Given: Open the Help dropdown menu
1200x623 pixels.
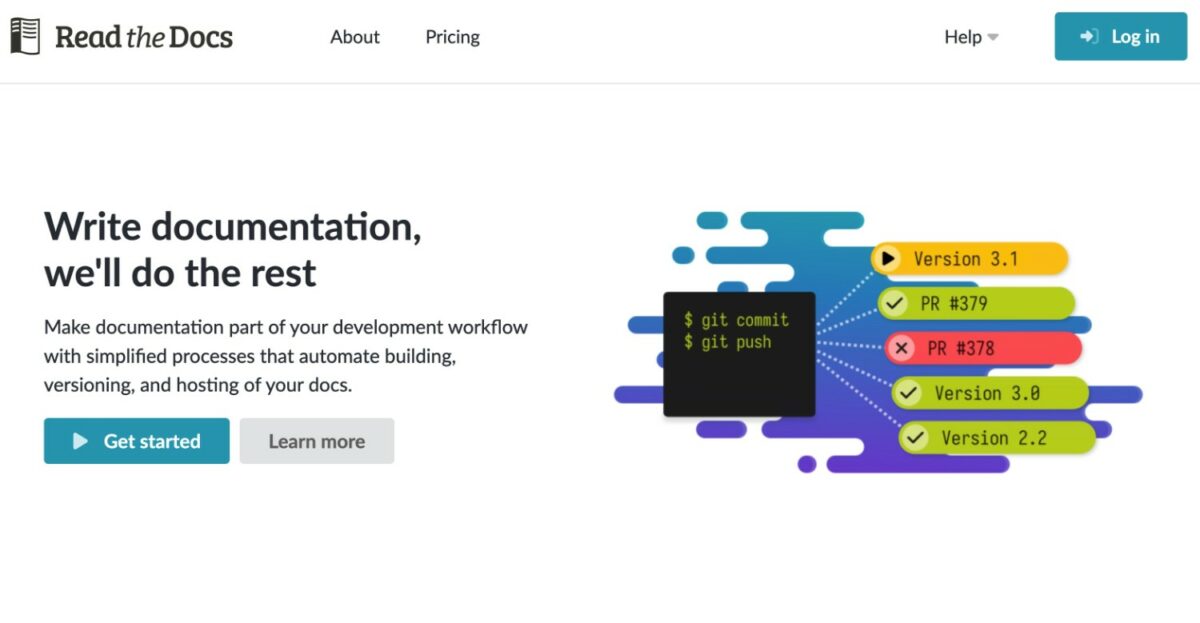Looking at the screenshot, I should [x=962, y=36].
